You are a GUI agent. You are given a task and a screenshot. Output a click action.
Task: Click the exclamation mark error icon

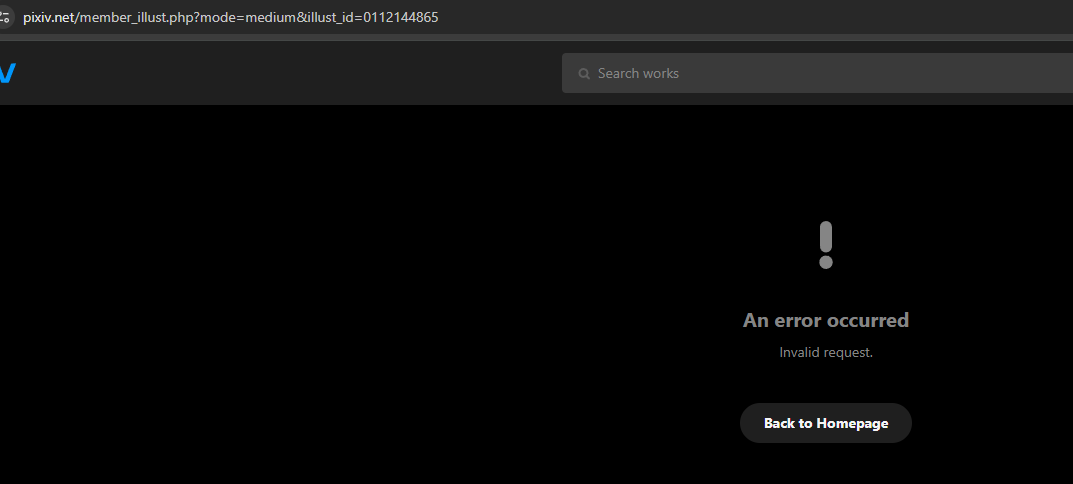(826, 244)
